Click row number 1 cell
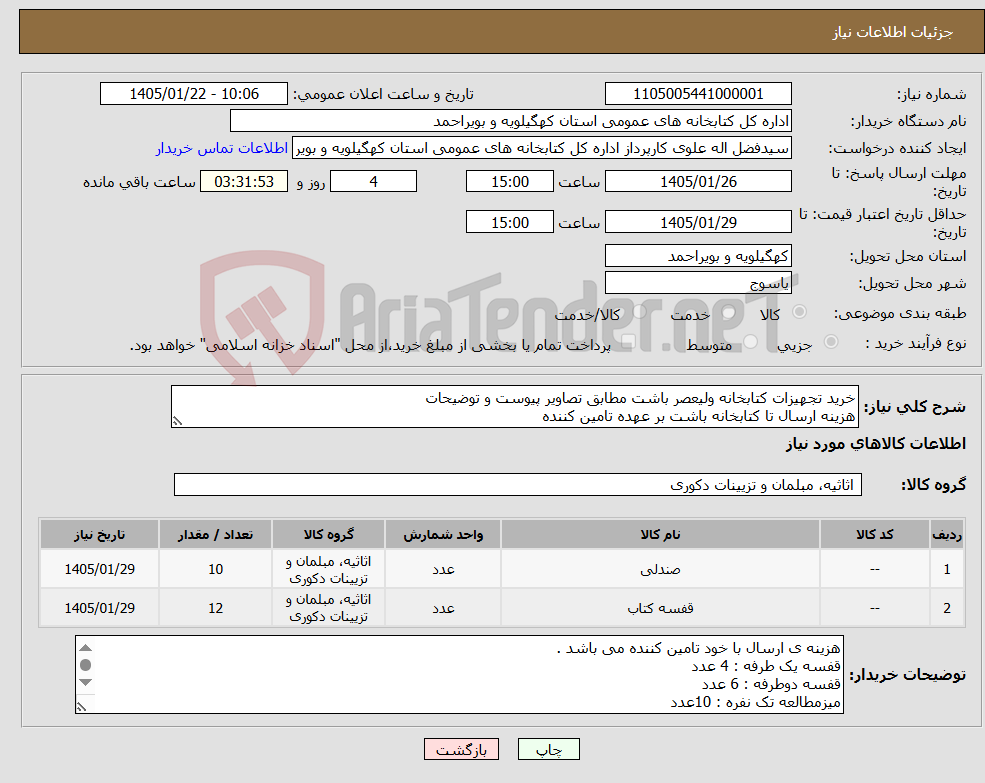 947,569
